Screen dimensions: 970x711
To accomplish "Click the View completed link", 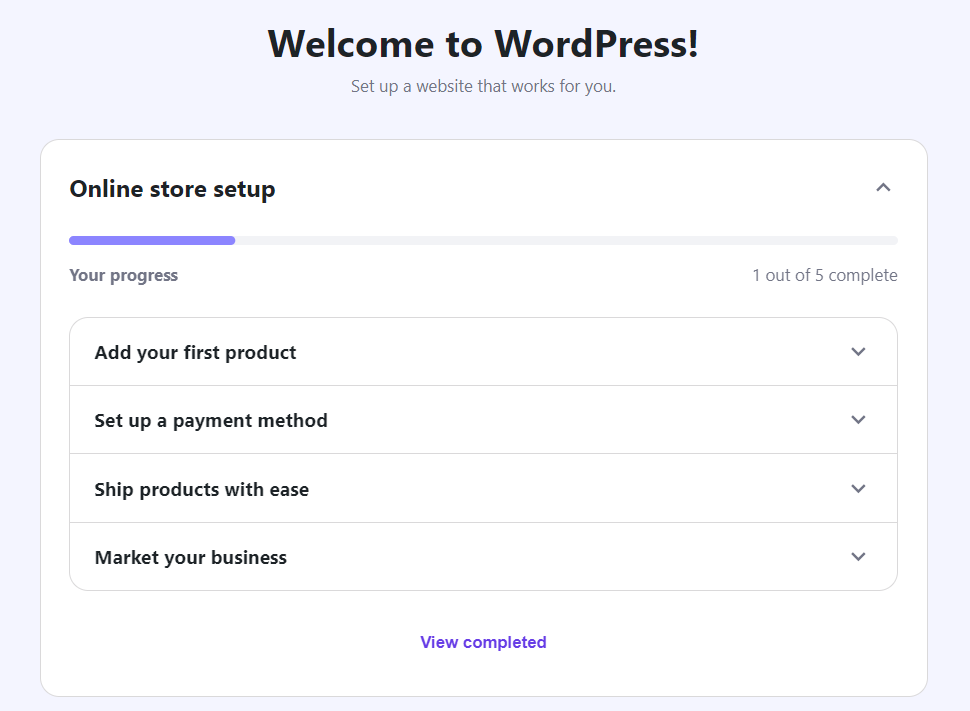I will (483, 641).
